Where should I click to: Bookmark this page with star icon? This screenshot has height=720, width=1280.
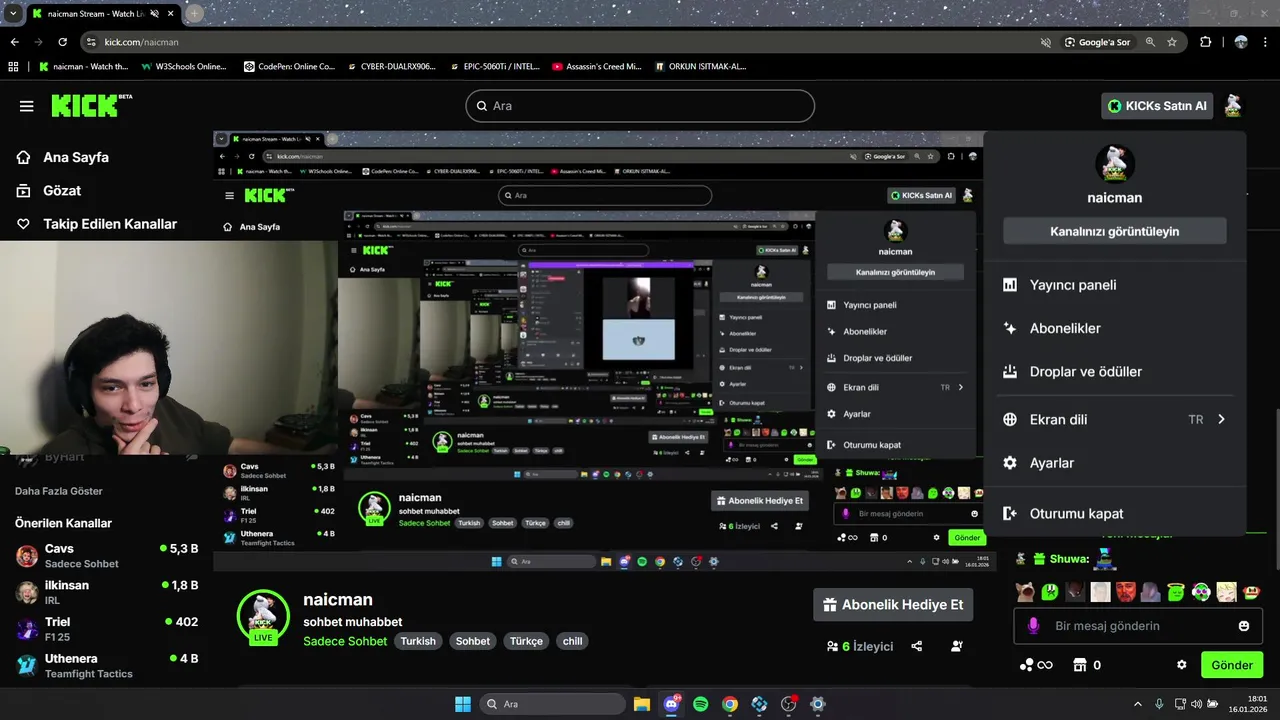click(x=1172, y=42)
